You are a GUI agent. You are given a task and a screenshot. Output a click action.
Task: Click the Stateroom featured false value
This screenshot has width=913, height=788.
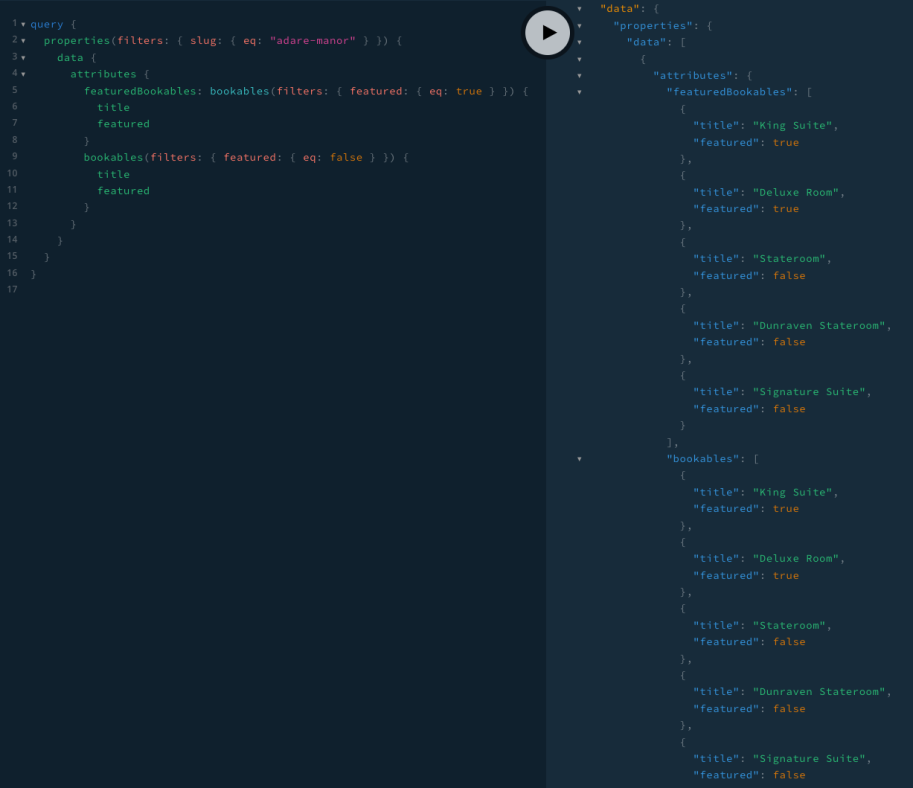(x=789, y=275)
